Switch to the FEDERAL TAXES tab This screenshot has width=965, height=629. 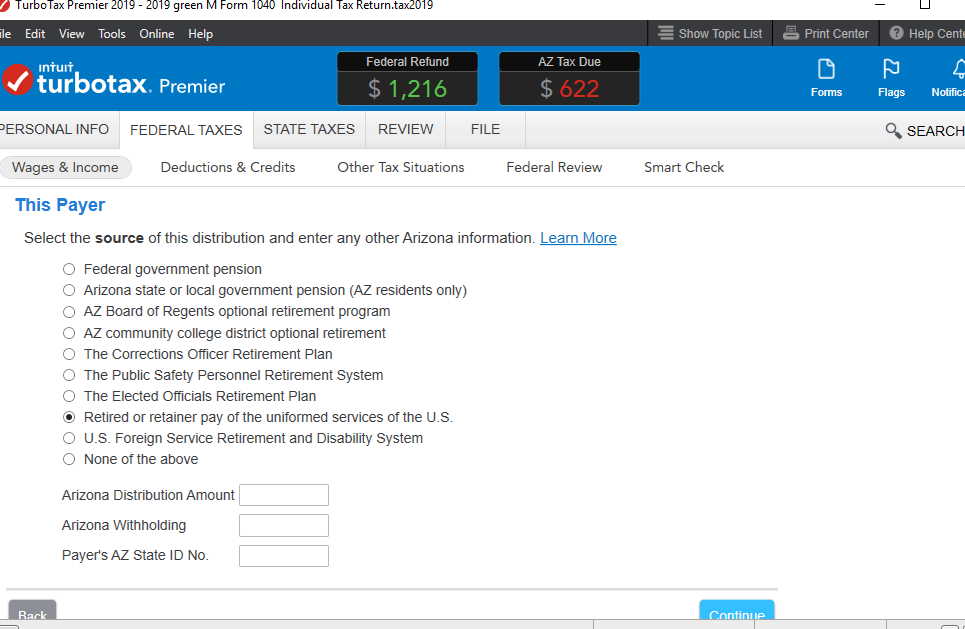186,130
